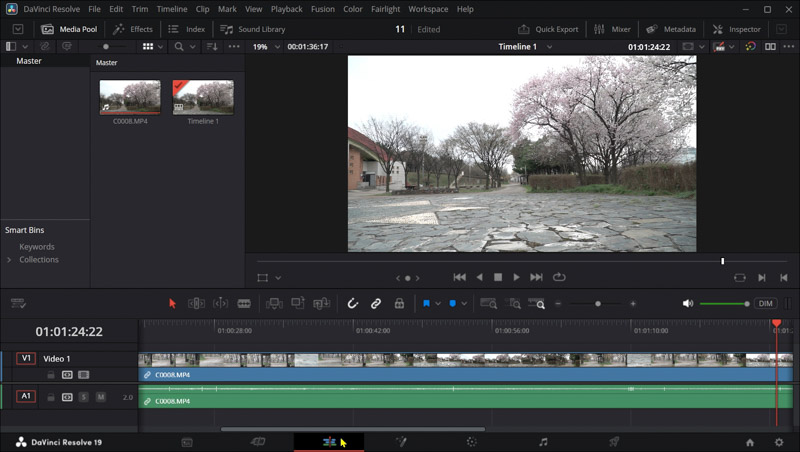Click Stop playback button
800x452 pixels.
[x=498, y=277]
